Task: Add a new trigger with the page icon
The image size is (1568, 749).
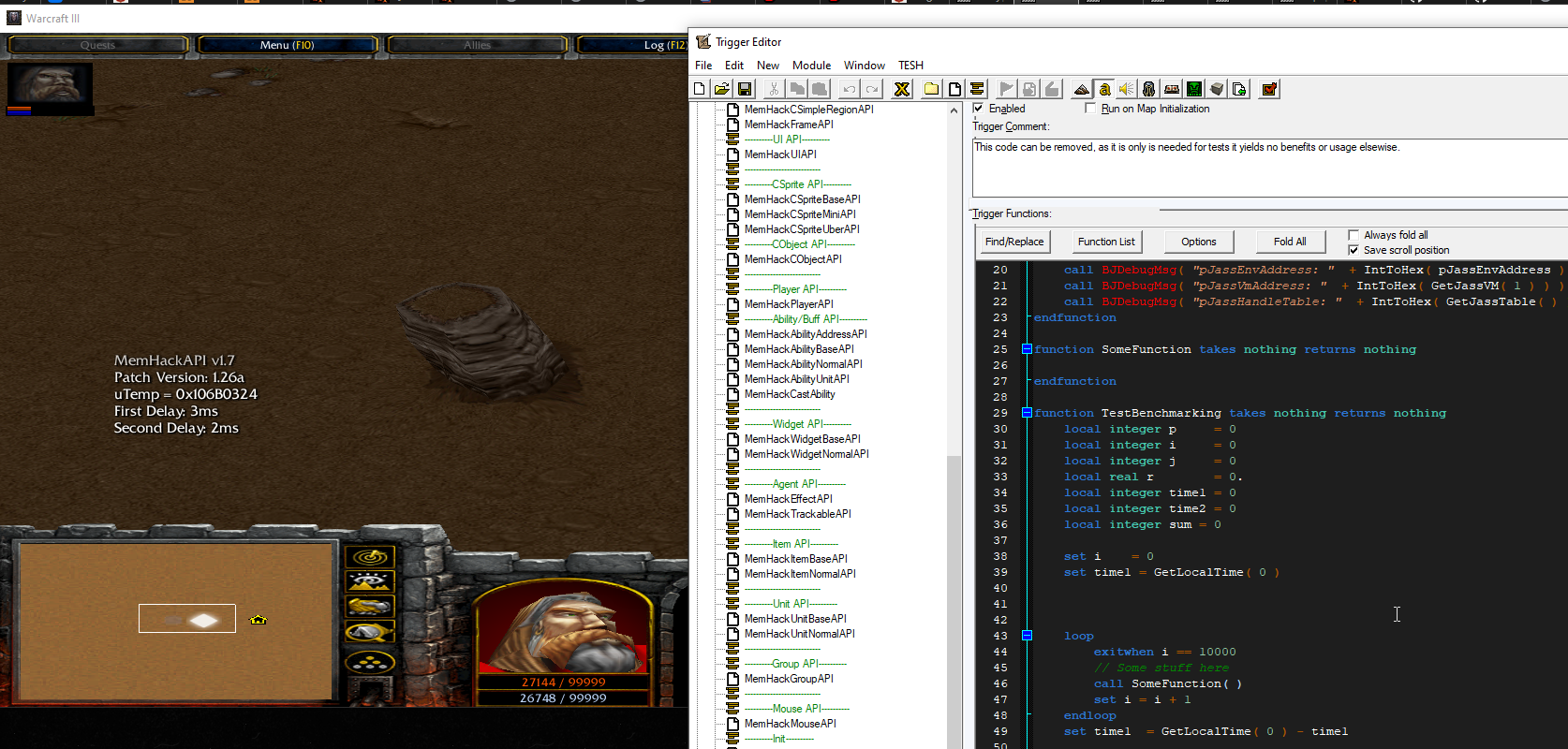Action: coord(954,89)
